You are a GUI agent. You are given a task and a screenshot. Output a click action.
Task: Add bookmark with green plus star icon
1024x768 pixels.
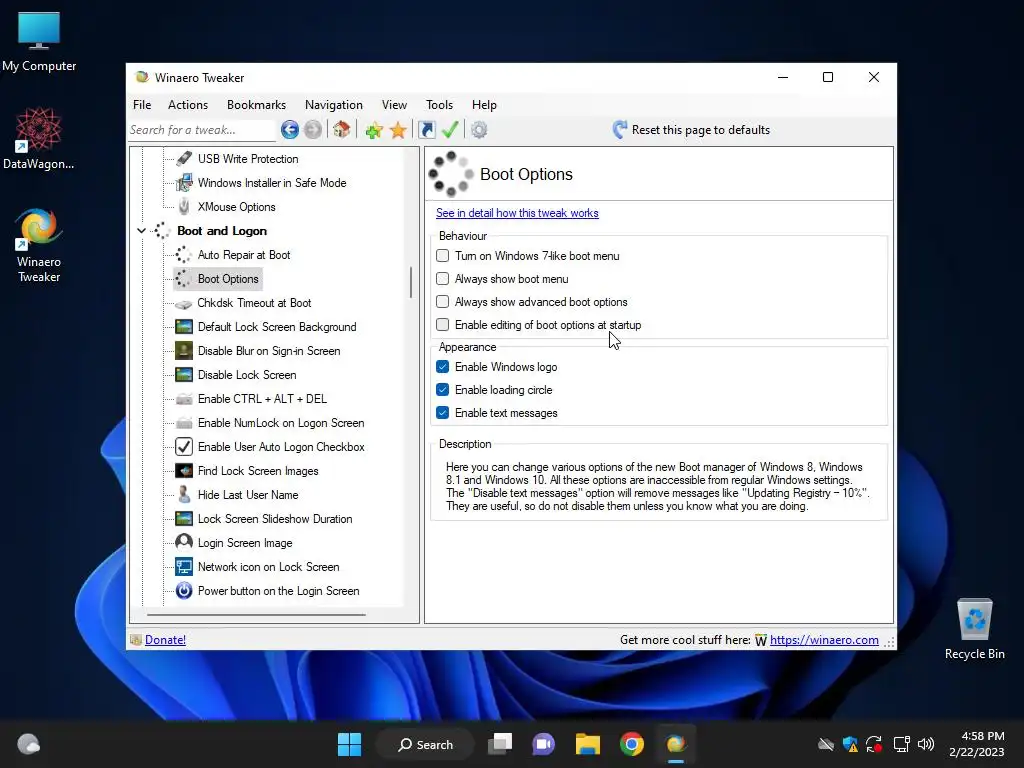click(x=374, y=130)
